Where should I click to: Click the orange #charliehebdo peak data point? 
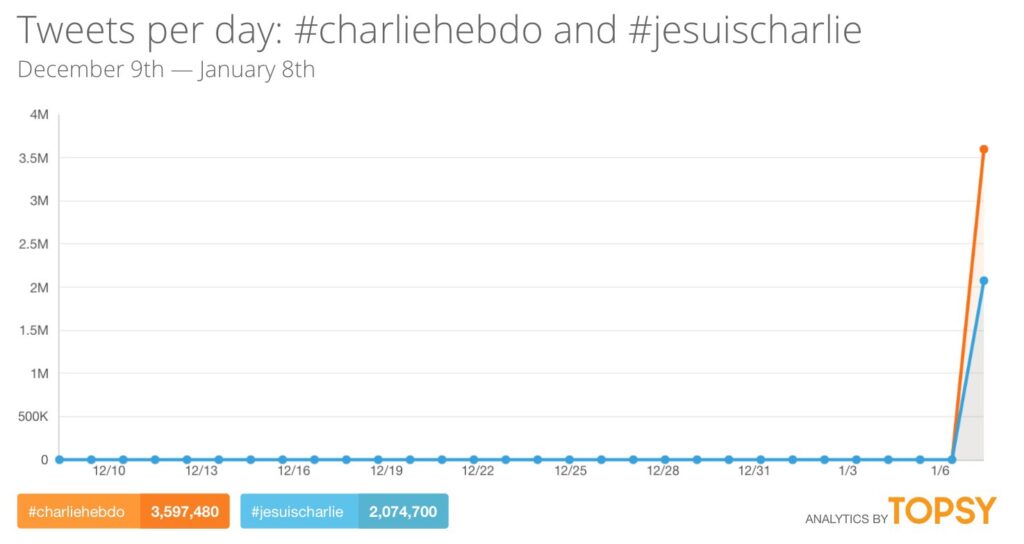(x=983, y=149)
